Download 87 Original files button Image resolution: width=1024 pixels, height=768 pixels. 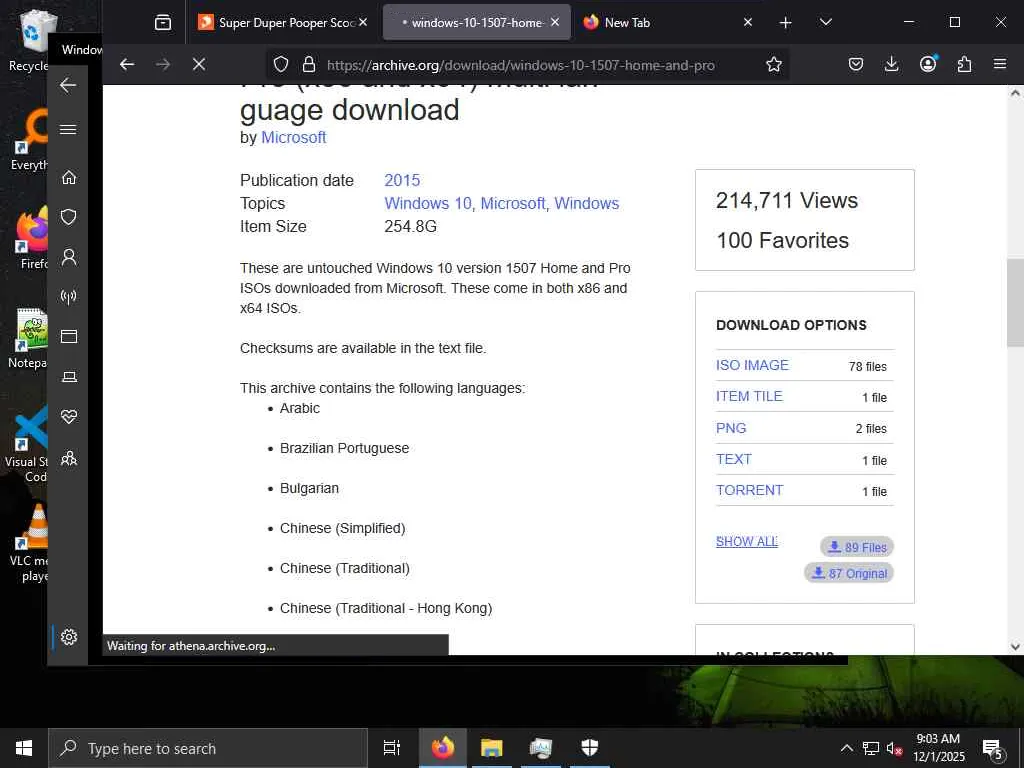849,573
